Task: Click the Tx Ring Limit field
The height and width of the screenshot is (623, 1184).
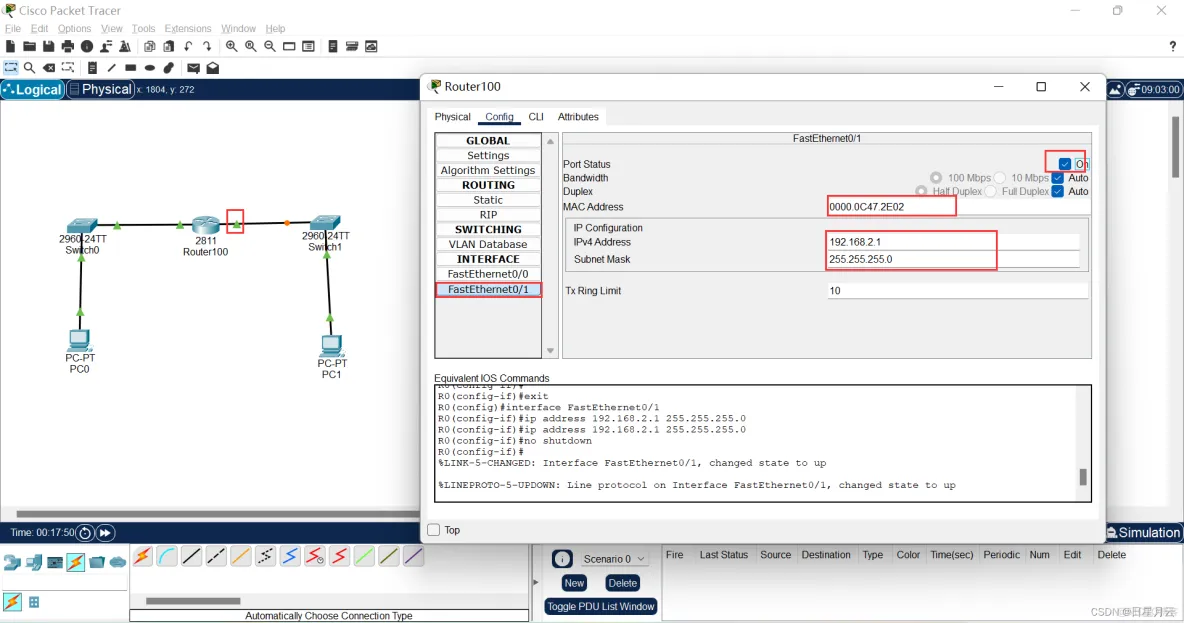Action: tap(957, 291)
